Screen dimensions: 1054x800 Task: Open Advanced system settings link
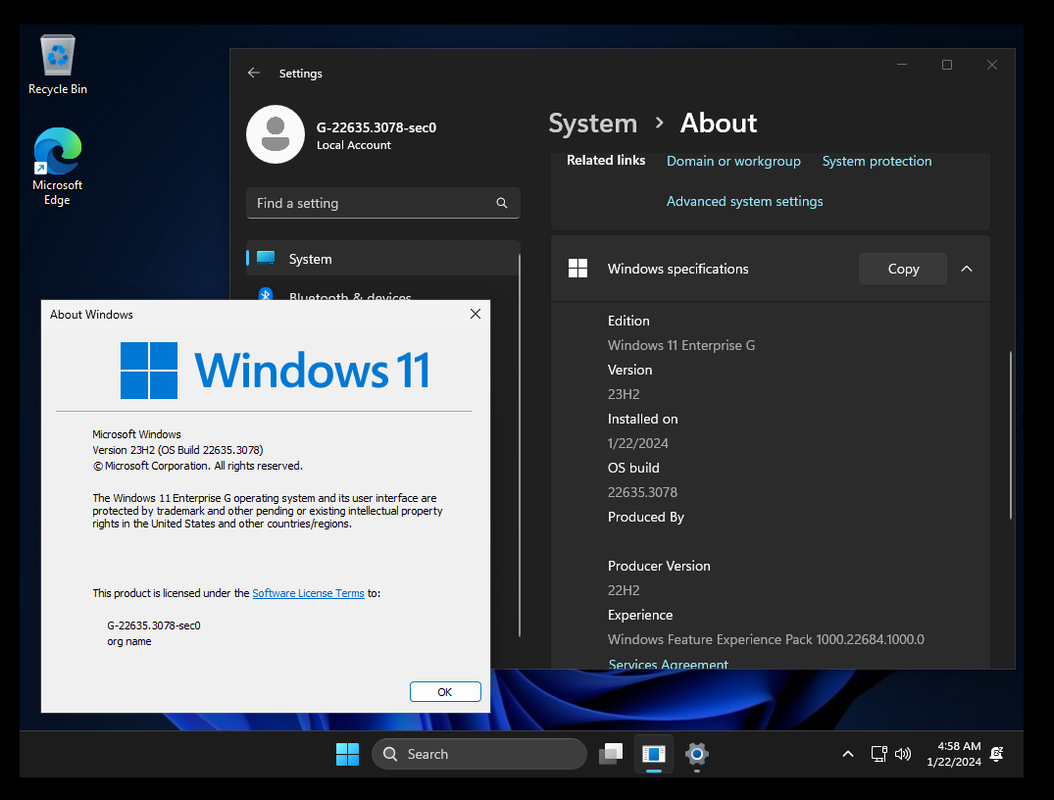(745, 202)
